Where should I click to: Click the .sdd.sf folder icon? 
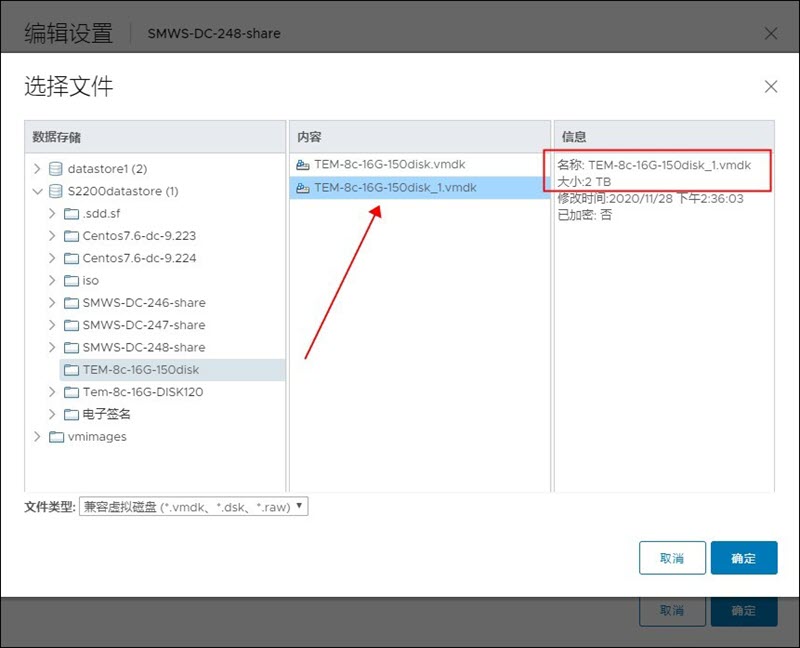[x=71, y=214]
